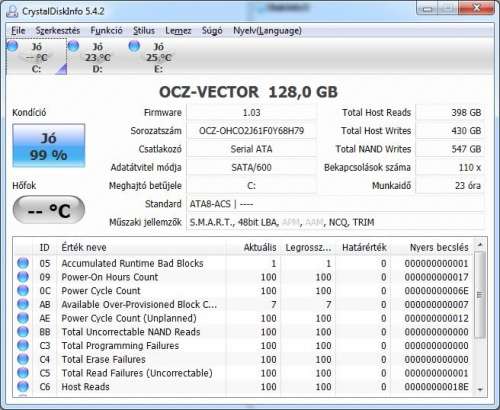Open the Funkció menu
500x410 pixels.
(x=106, y=31)
